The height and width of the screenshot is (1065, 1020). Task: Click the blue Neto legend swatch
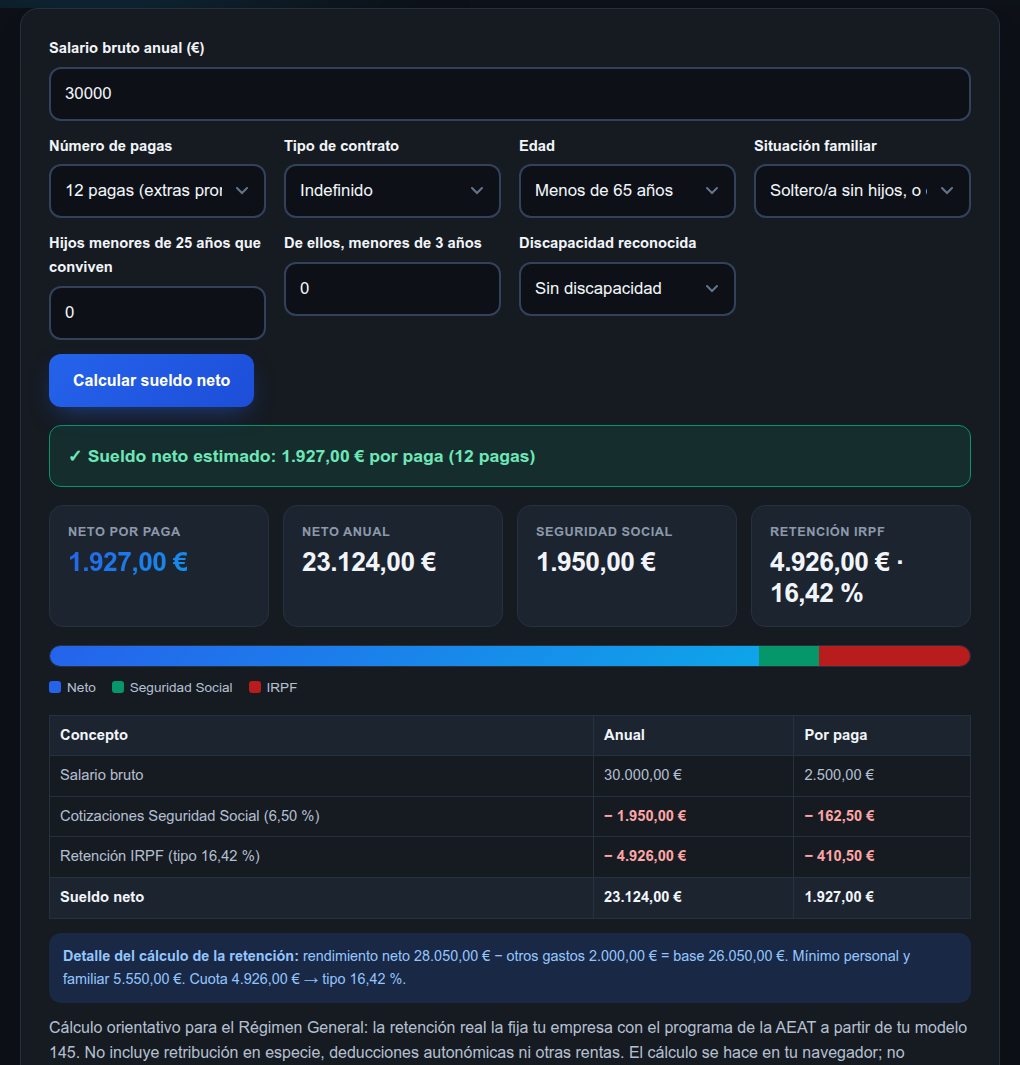55,687
